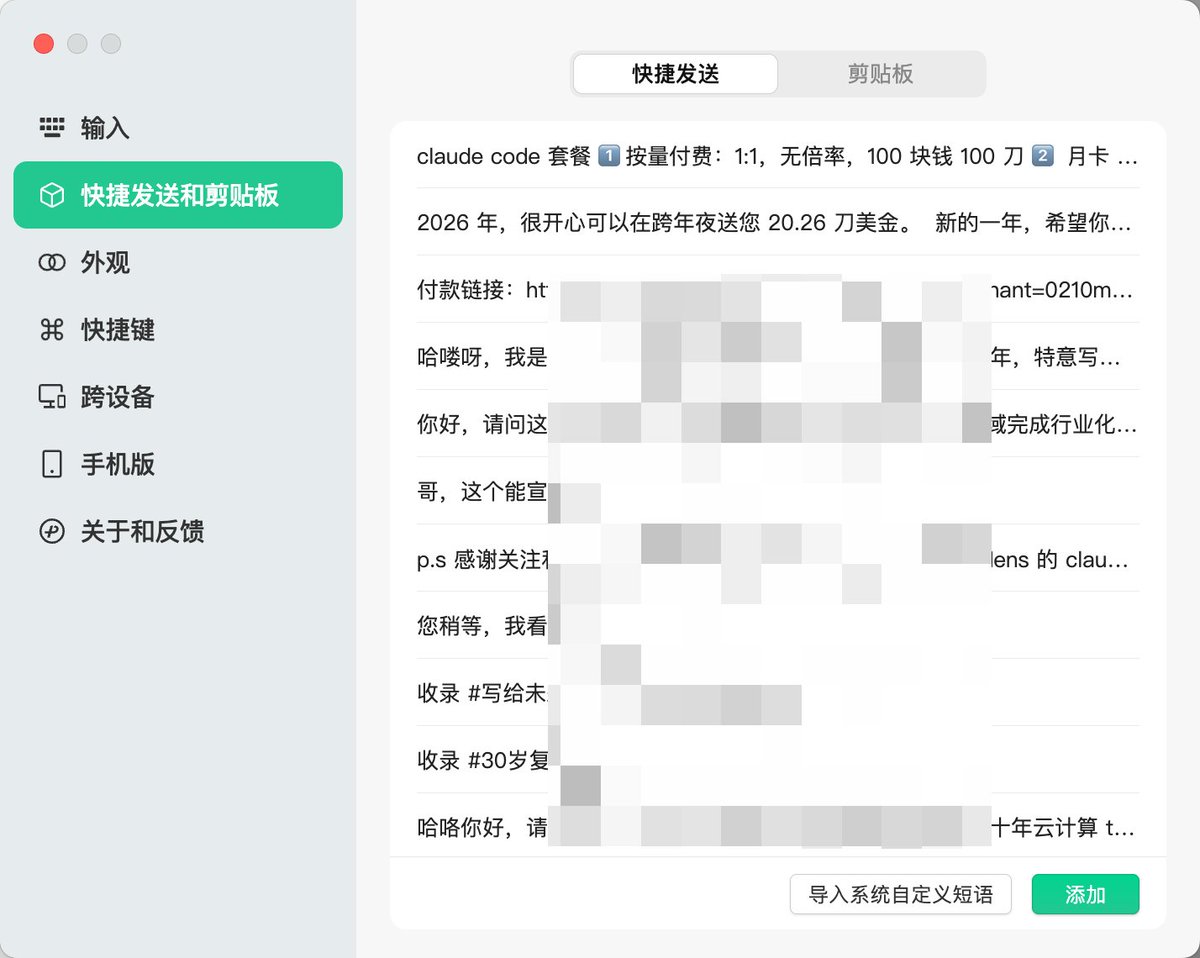Select the phrase starting '你好，请问这'

pos(778,424)
